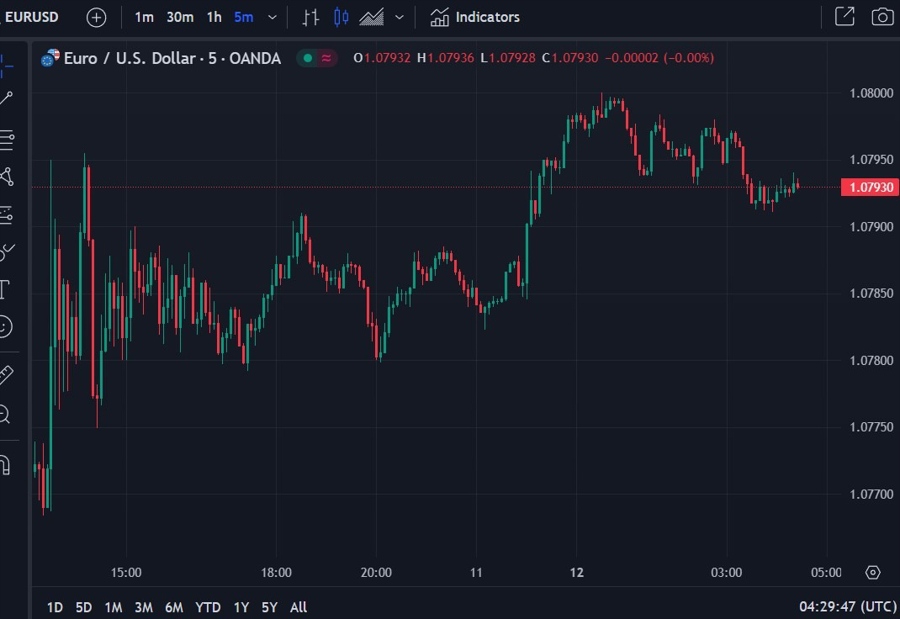The height and width of the screenshot is (619, 900).
Task: Click the closing price value C1.07930
Action: click(x=570, y=58)
